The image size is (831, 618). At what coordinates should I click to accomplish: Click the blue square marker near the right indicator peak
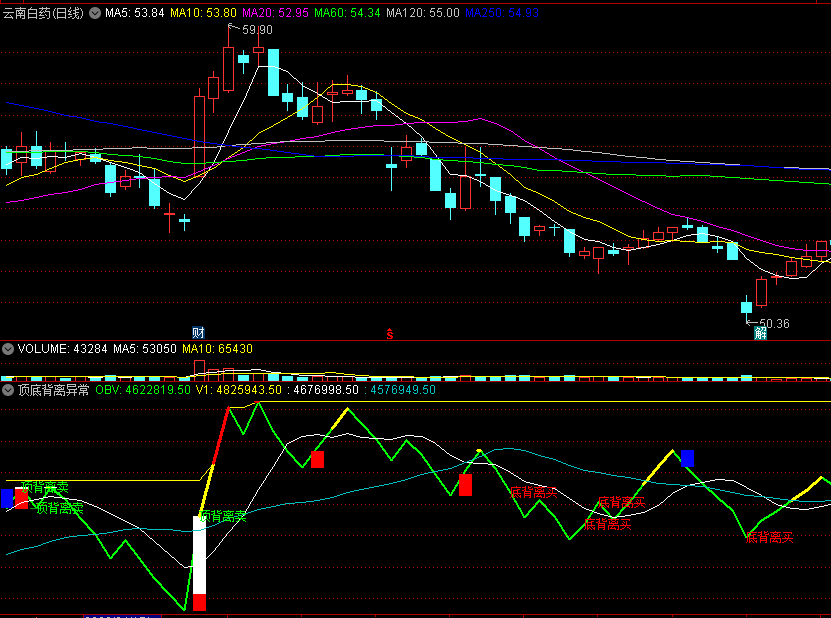point(687,458)
